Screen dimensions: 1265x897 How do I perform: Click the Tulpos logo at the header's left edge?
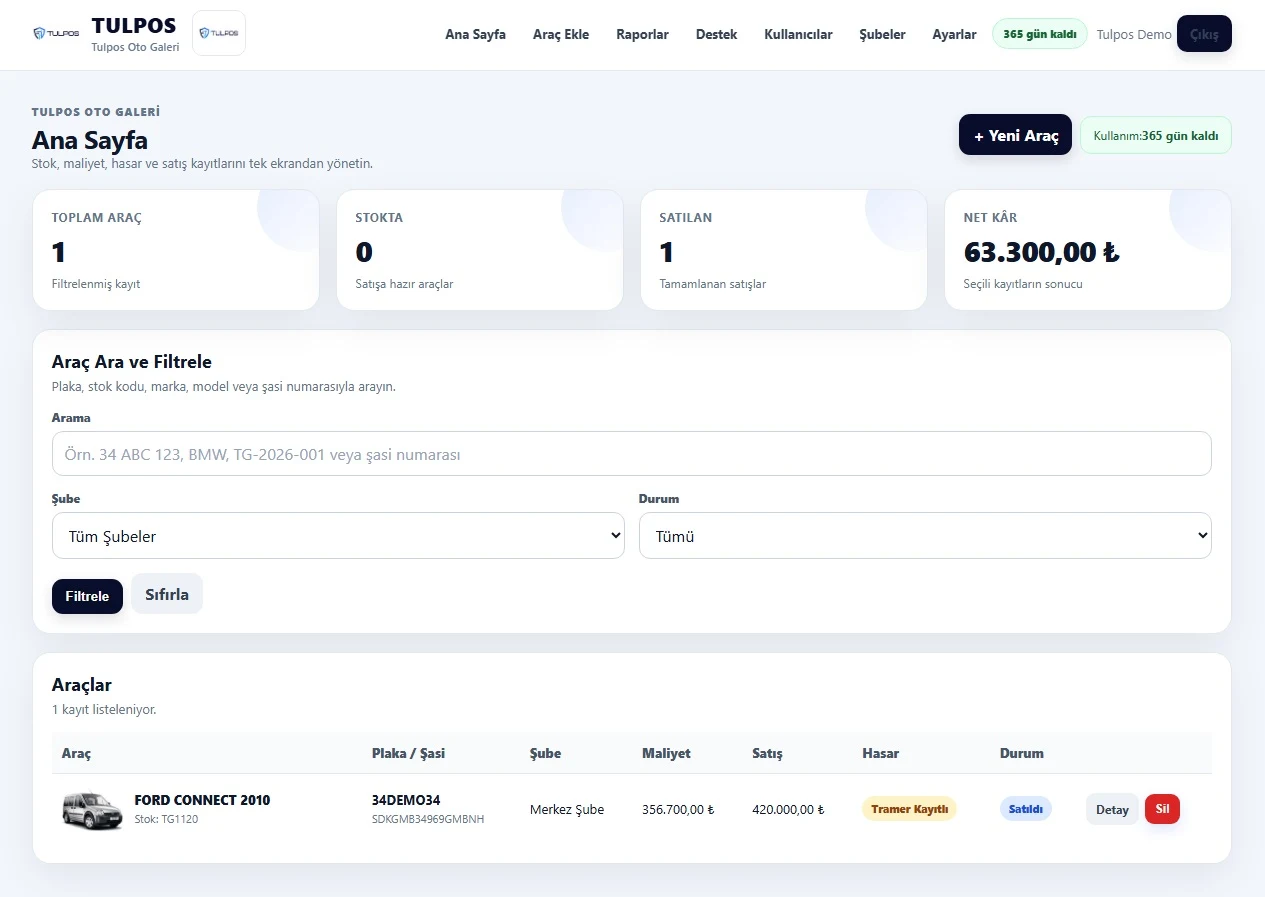tap(56, 33)
